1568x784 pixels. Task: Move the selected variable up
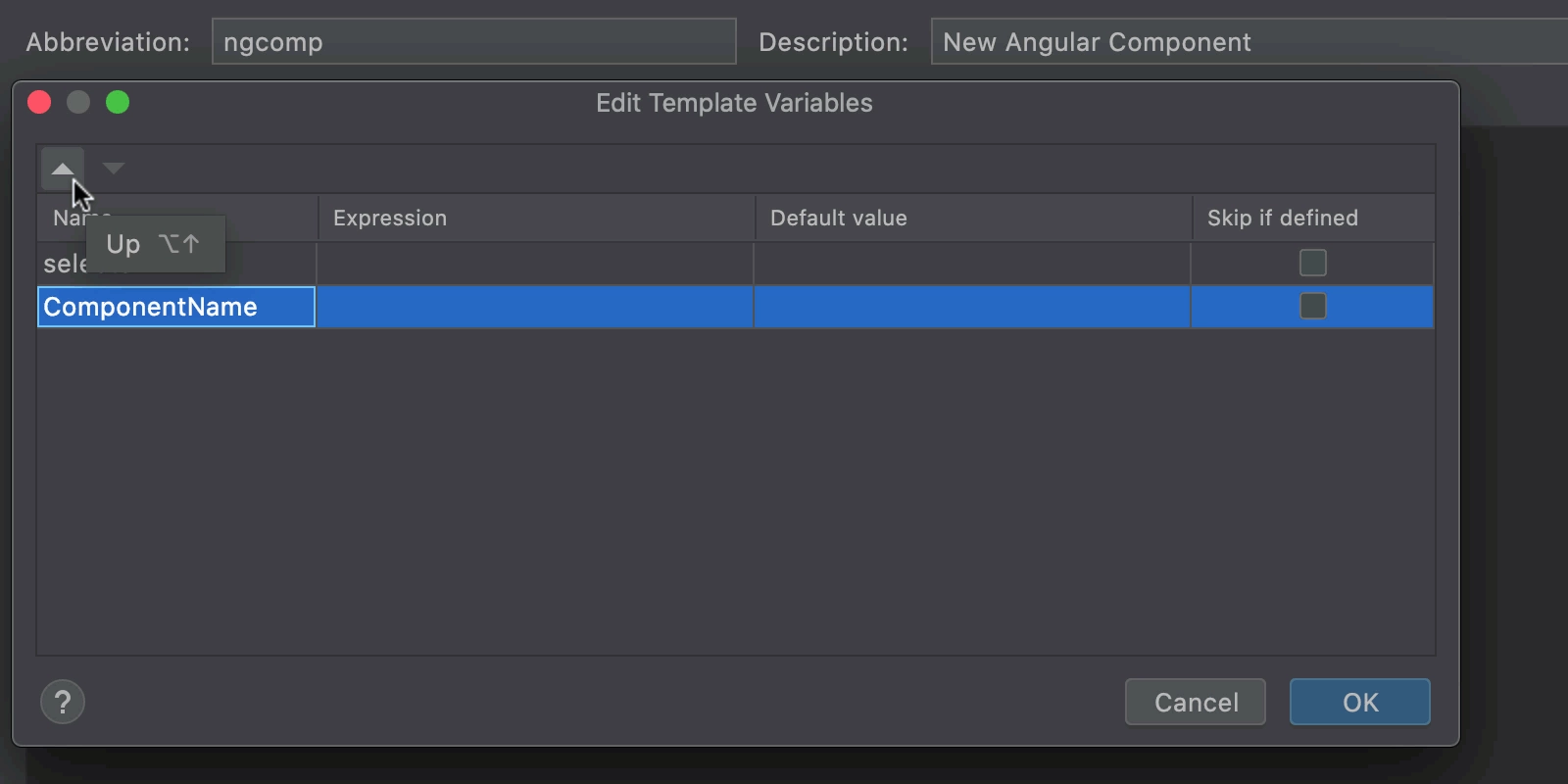63,169
